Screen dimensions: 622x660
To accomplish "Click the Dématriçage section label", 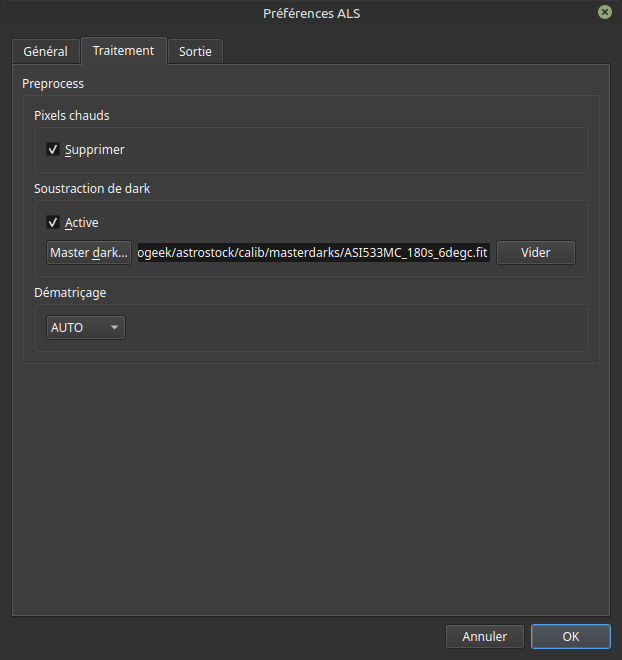I will coord(70,293).
